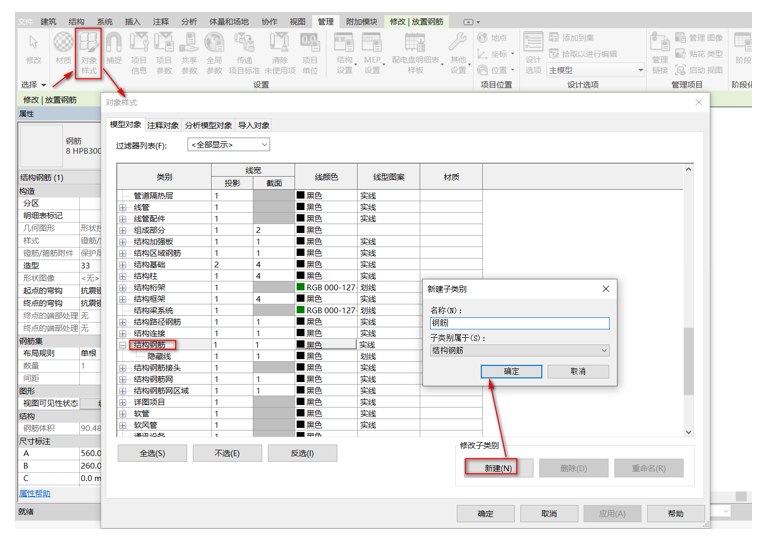The width and height of the screenshot is (761, 538).
Task: Collapse the 结构钢筋 tree row
Action: click(x=123, y=345)
